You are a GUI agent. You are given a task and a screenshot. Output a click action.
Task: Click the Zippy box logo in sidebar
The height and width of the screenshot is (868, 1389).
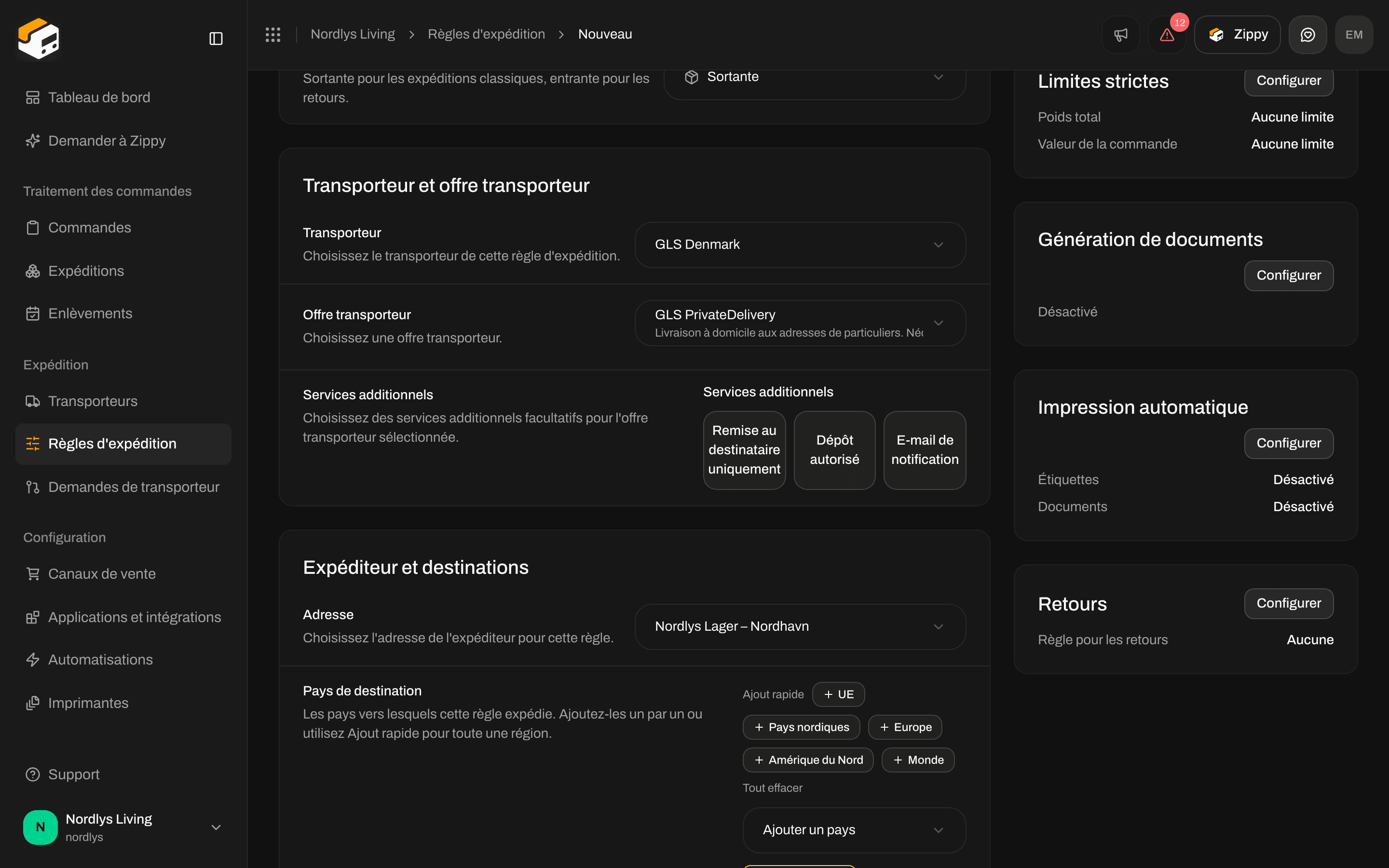39,38
